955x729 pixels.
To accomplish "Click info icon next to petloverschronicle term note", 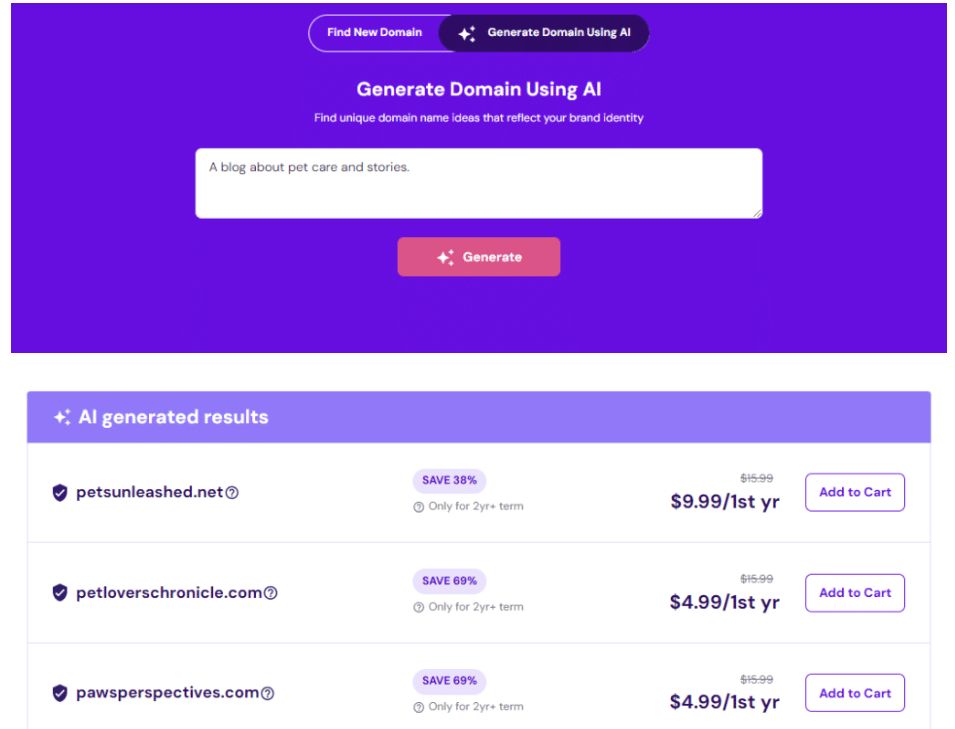I will point(419,607).
